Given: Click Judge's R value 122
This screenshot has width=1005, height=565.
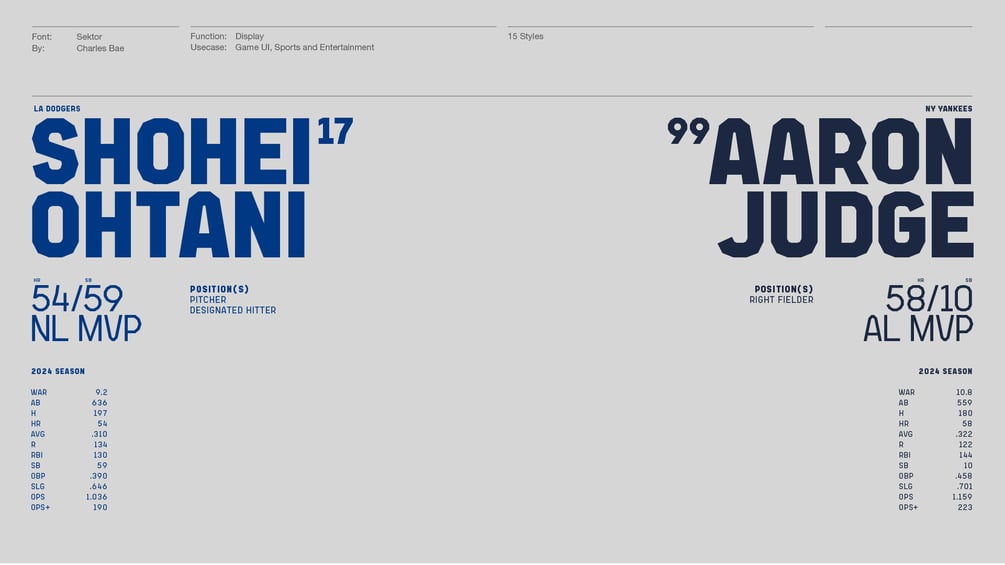Looking at the screenshot, I should pos(965,445).
